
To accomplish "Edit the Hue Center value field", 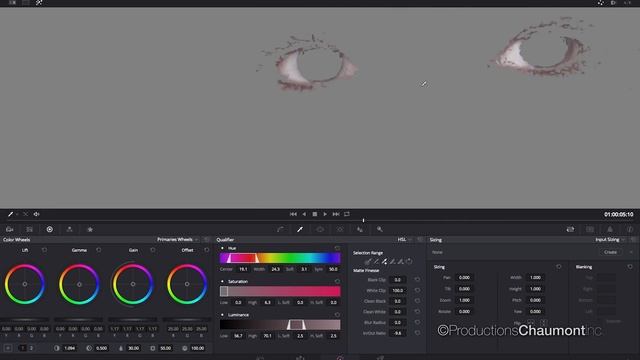I will click(x=243, y=269).
